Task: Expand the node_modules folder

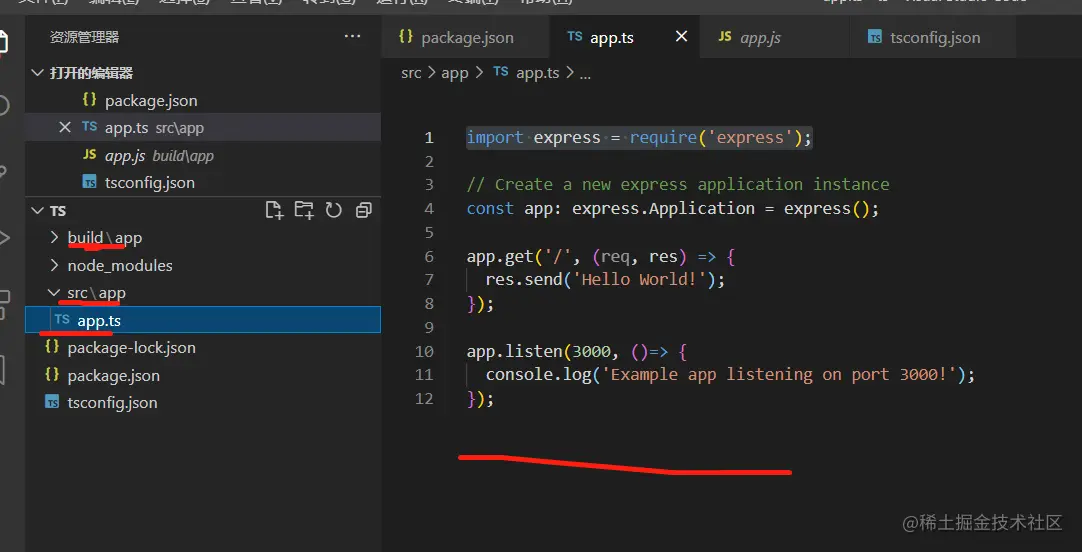Action: click(55, 266)
